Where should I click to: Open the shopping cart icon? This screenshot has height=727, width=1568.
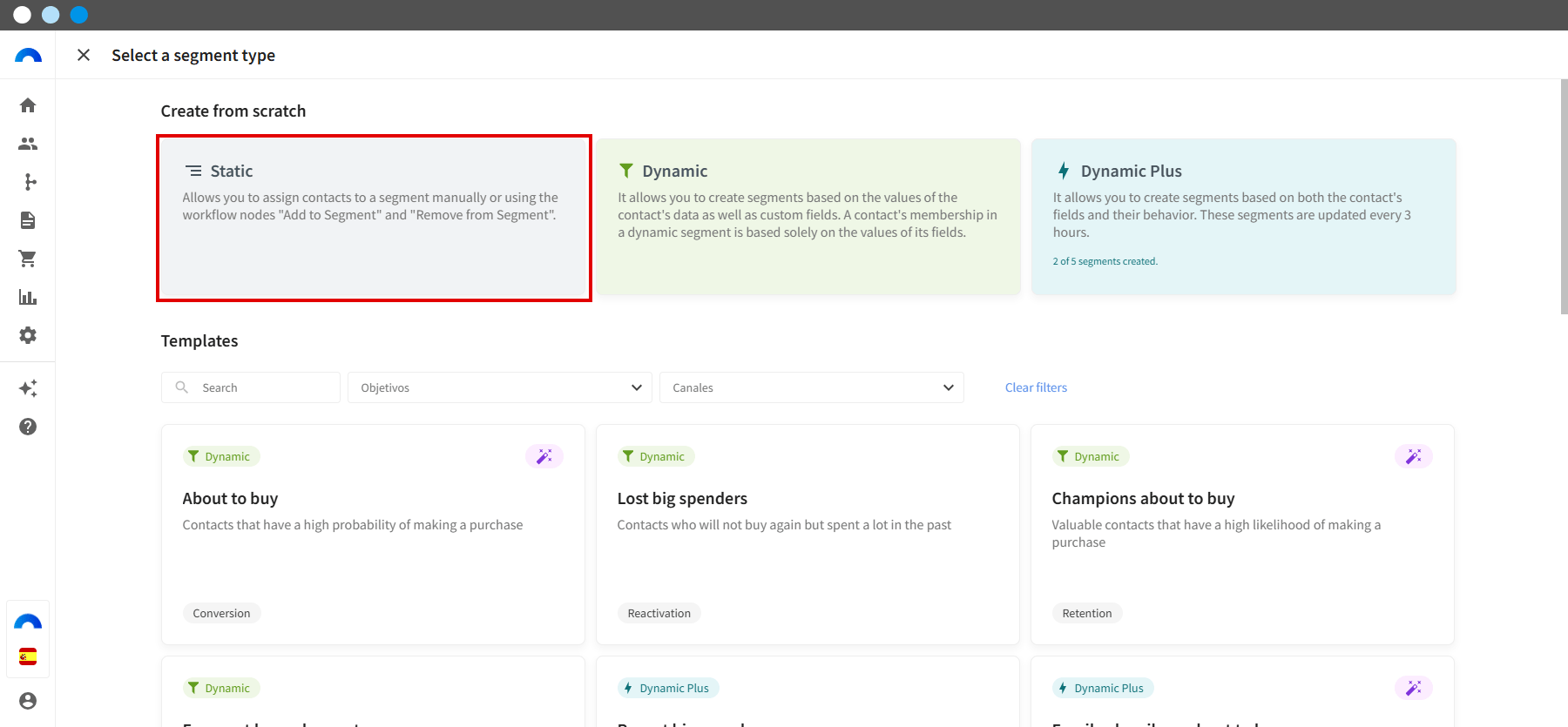(x=28, y=259)
